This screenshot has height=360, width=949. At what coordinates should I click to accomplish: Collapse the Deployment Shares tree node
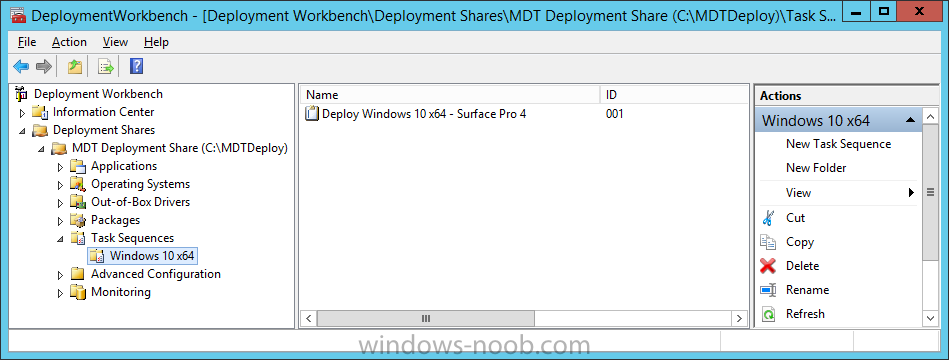point(22,131)
